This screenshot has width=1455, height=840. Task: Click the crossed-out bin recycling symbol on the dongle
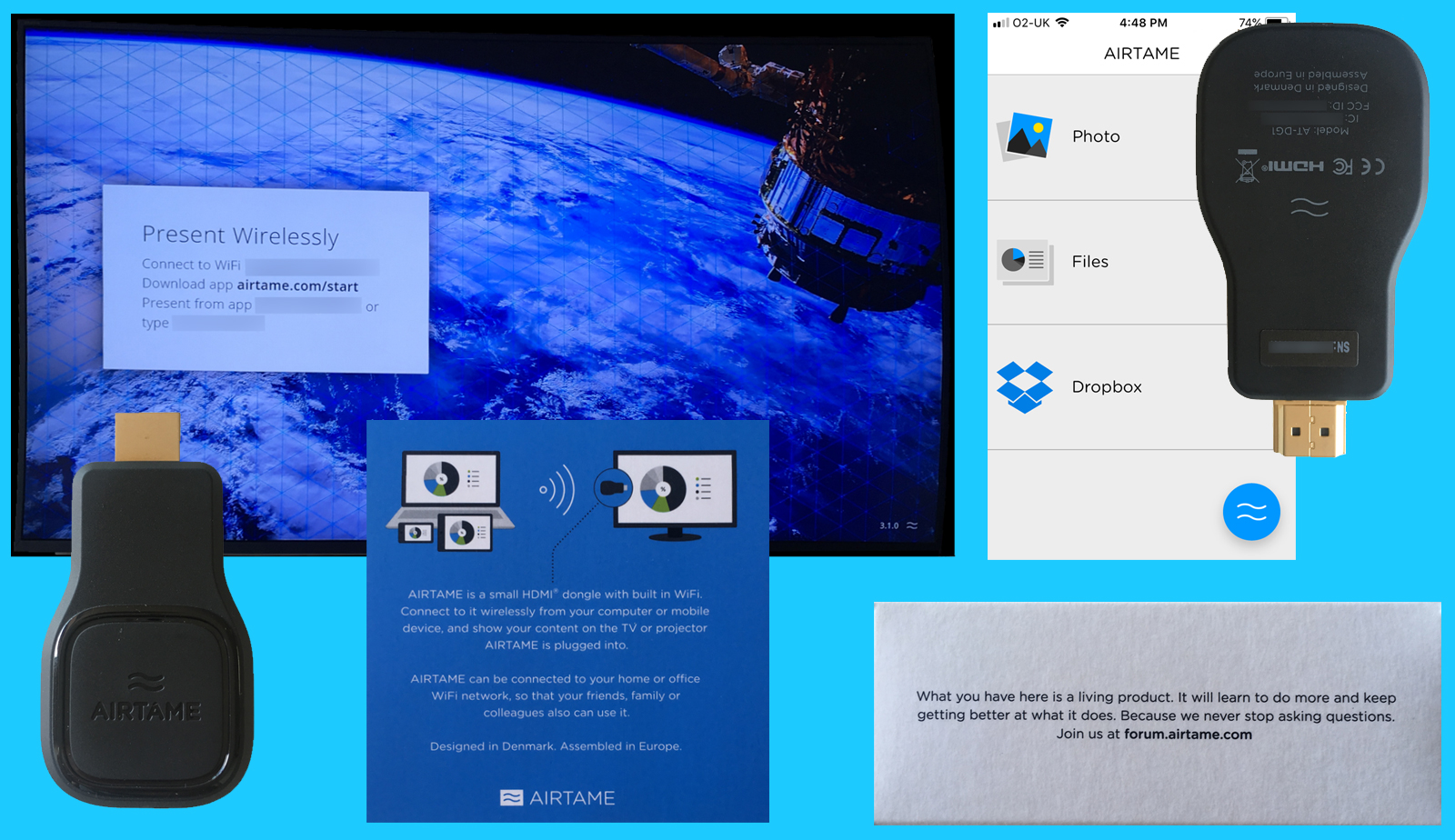1247,168
